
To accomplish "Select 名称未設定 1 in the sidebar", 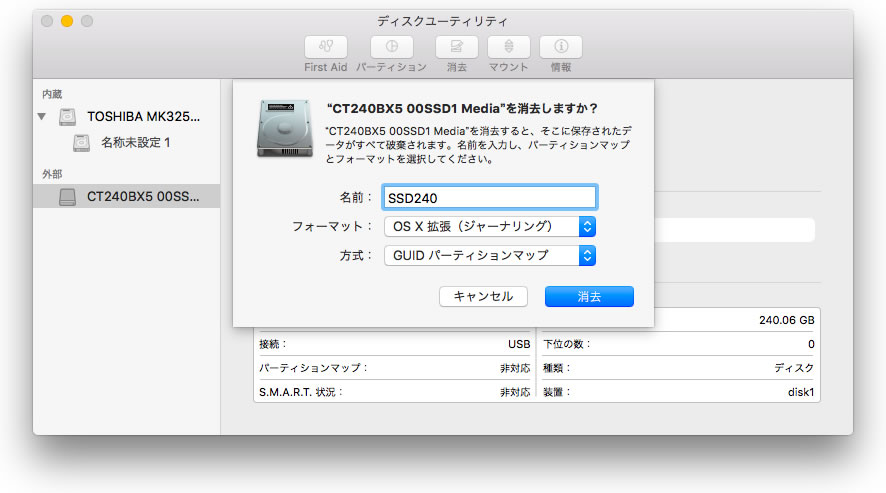I will (x=135, y=143).
